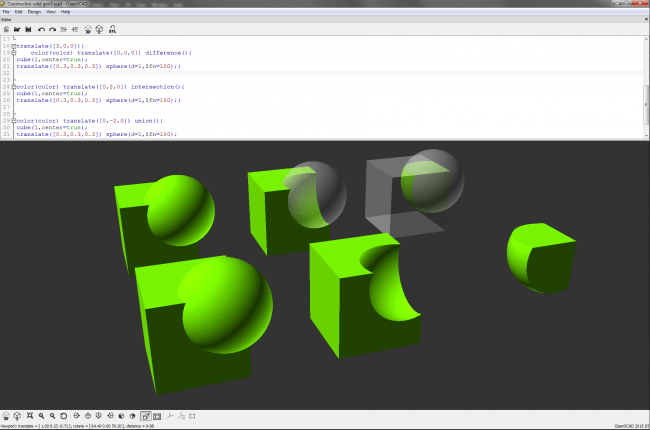Toggle Perspective projection button
The width and height of the screenshot is (650, 430).
tap(146, 416)
